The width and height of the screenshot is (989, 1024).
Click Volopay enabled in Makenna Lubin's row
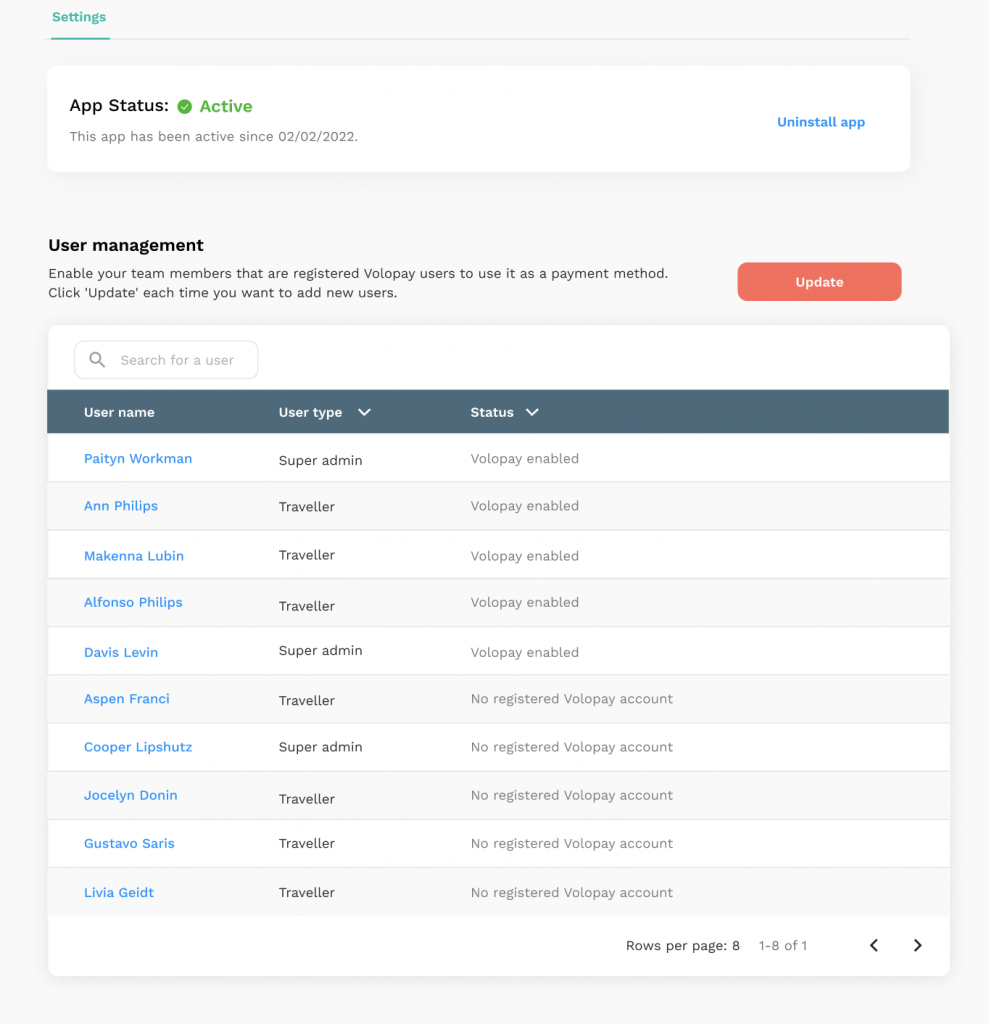coord(525,556)
